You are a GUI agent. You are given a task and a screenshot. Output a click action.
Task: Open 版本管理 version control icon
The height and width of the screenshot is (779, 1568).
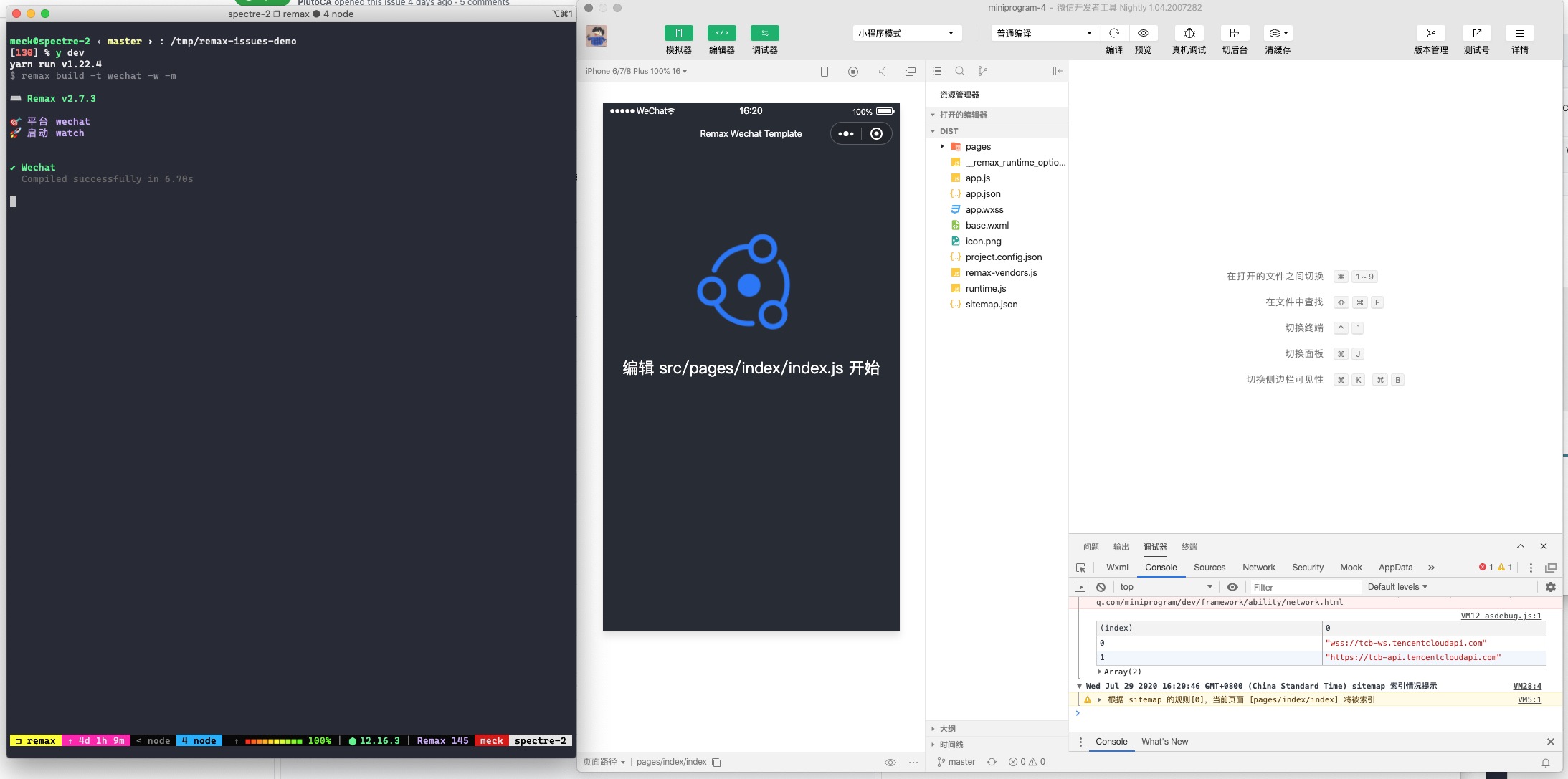point(1431,33)
